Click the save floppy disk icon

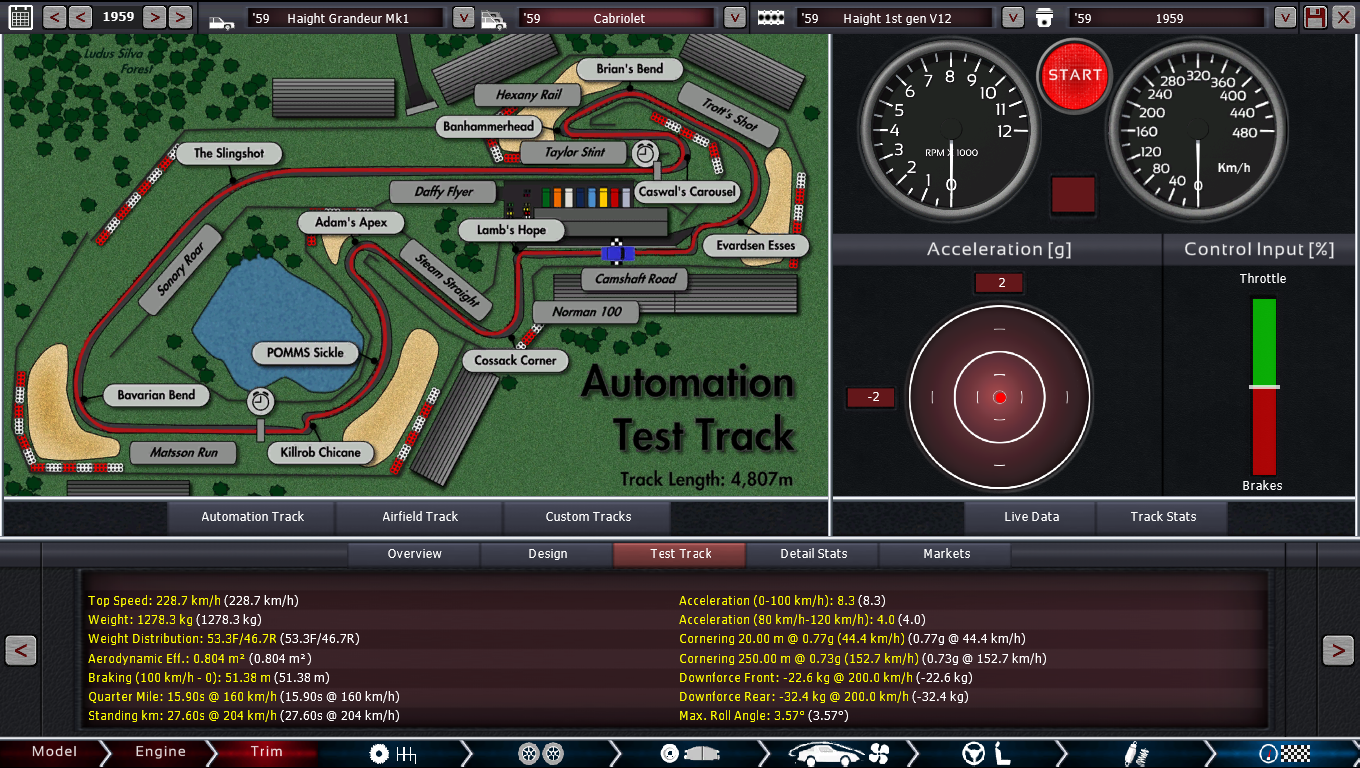coord(1315,17)
